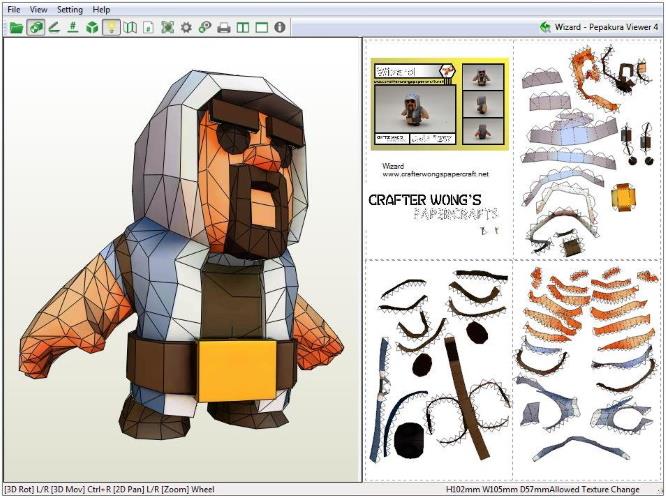Click the information (i) icon
The width and height of the screenshot is (666, 498).
pyautogui.click(x=279, y=27)
